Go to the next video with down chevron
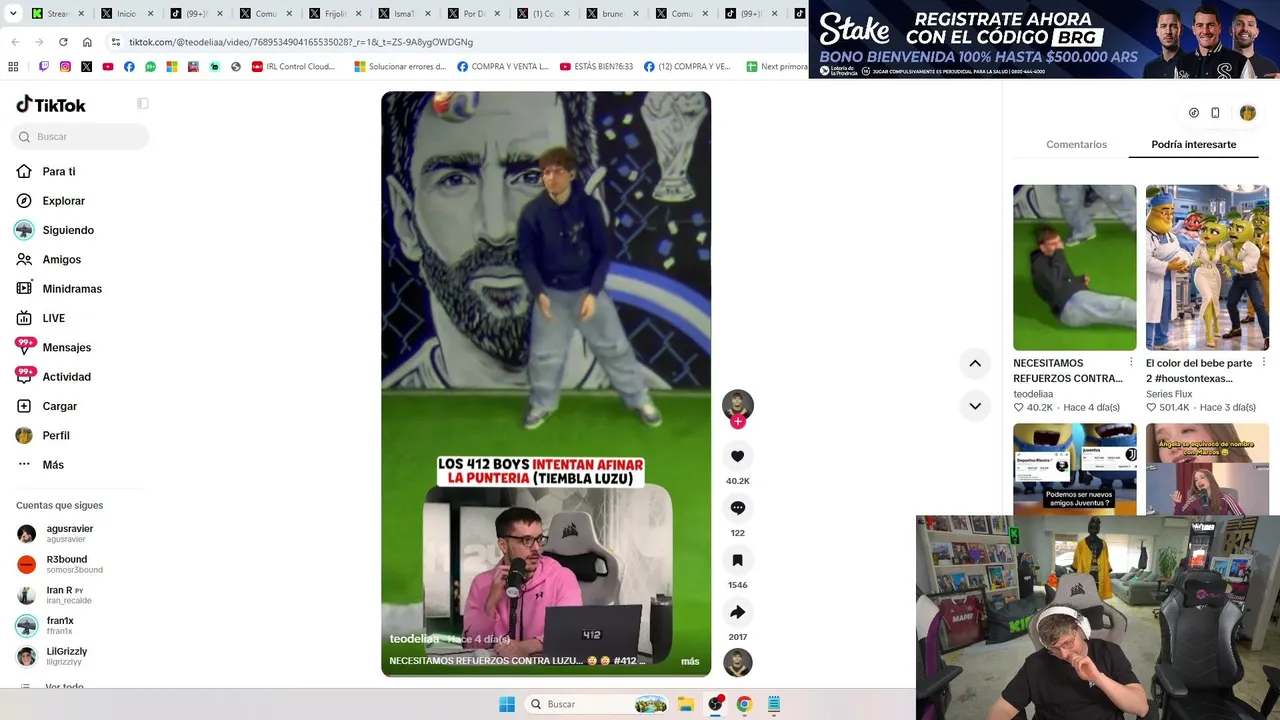Viewport: 1280px width, 720px height. click(975, 406)
